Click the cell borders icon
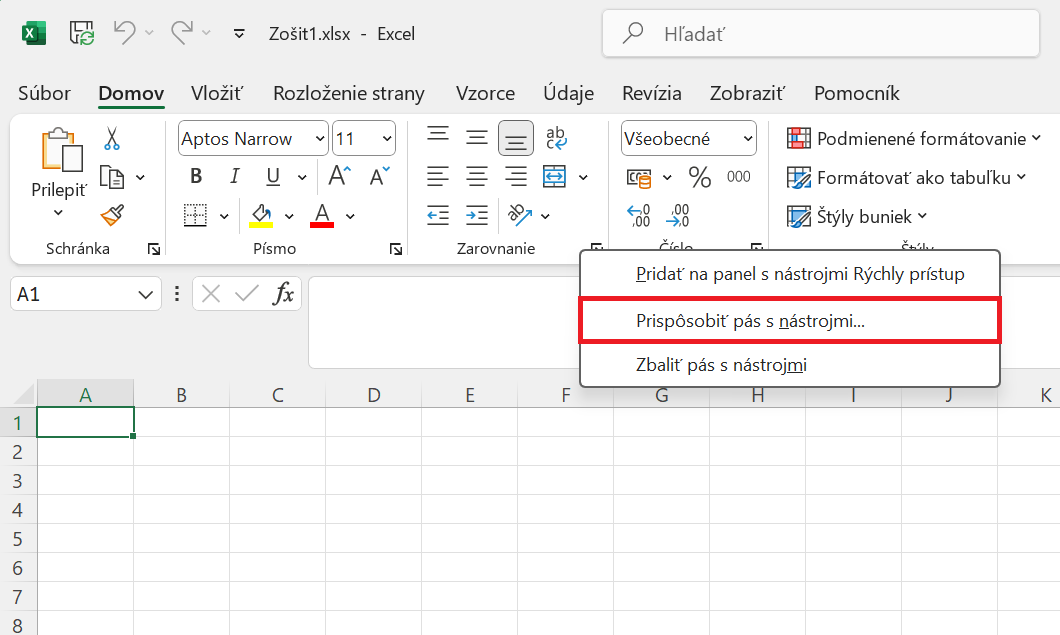Image resolution: width=1060 pixels, height=635 pixels. pyautogui.click(x=195, y=216)
